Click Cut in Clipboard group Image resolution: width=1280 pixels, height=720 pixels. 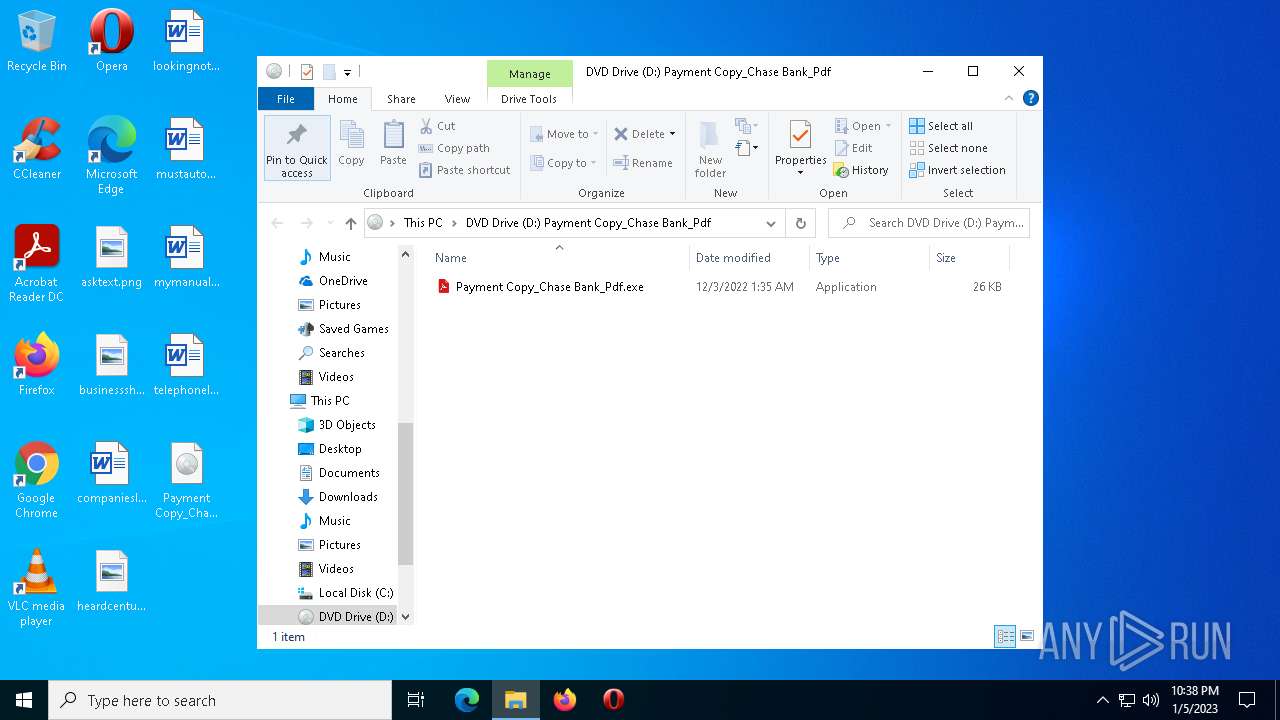437,126
